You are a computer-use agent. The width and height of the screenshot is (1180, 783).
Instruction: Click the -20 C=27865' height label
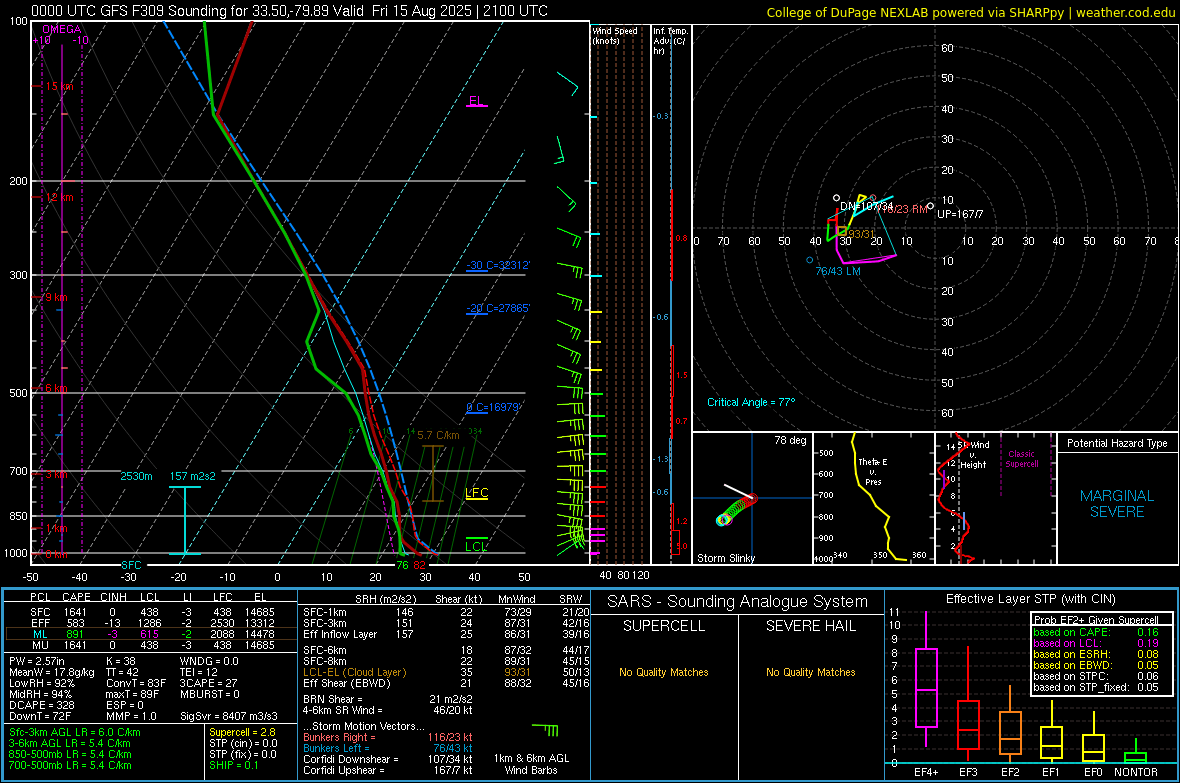click(498, 309)
